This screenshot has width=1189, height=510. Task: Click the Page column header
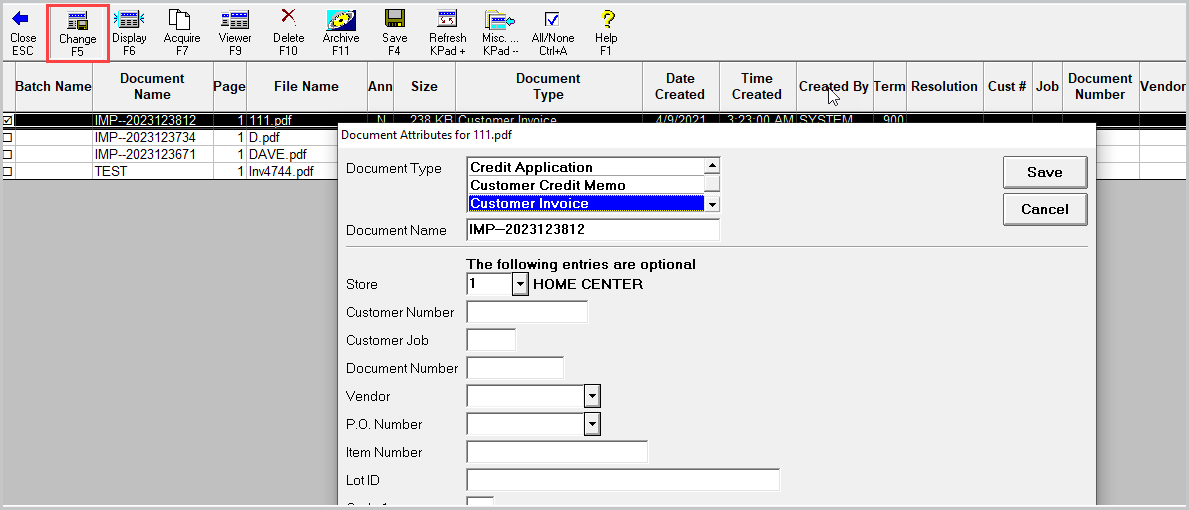[229, 86]
